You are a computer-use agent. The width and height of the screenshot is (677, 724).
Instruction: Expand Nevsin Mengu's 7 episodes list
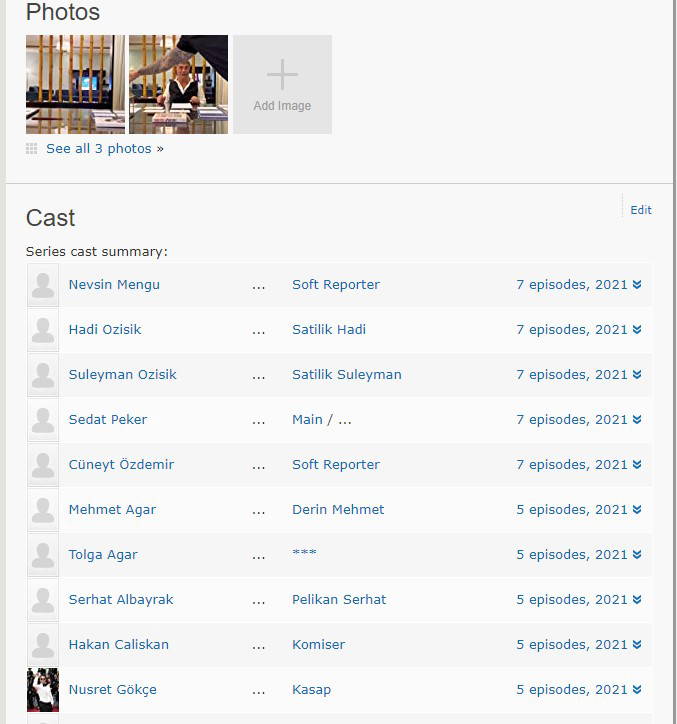637,285
